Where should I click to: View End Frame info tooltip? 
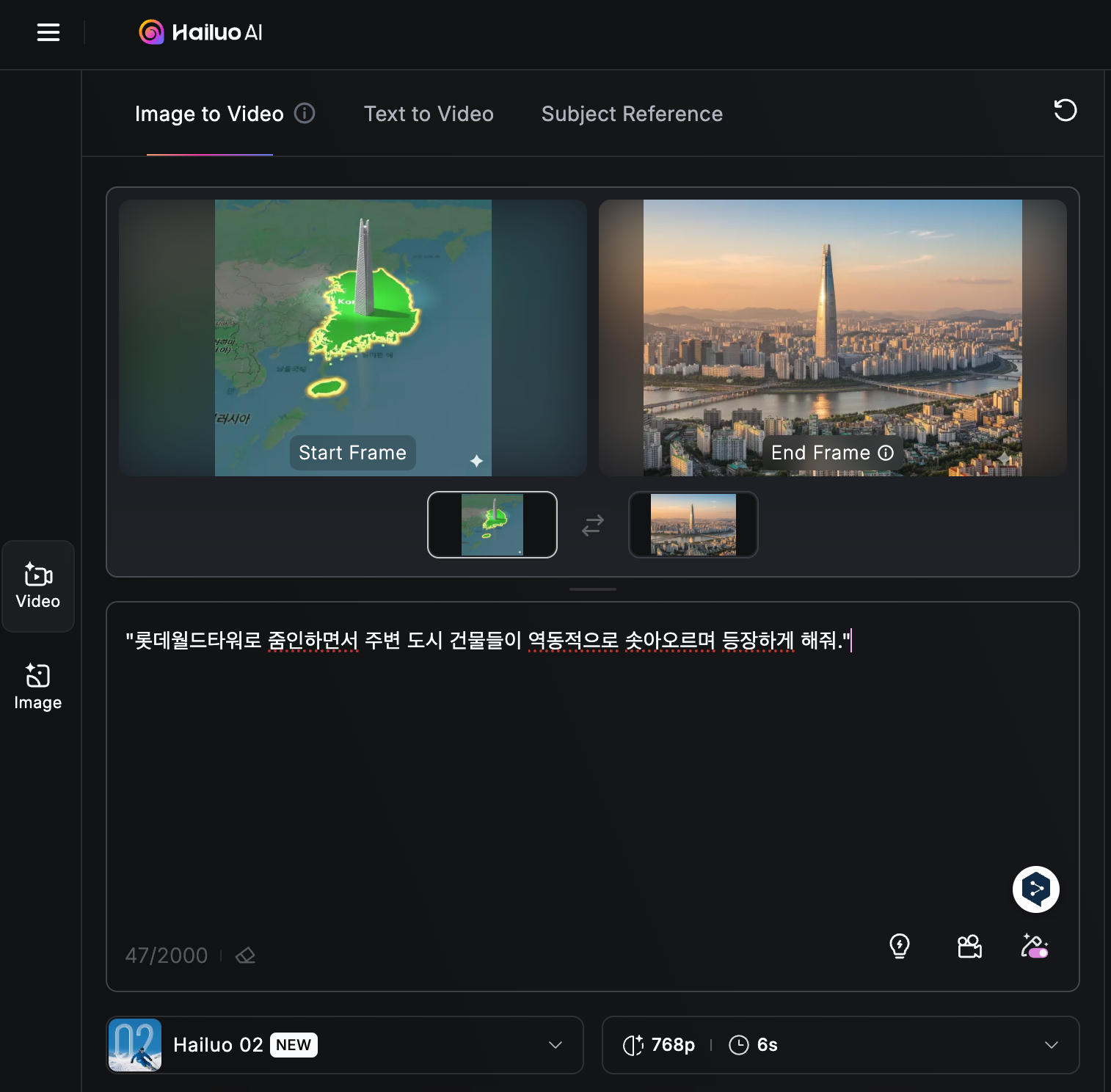click(x=885, y=453)
